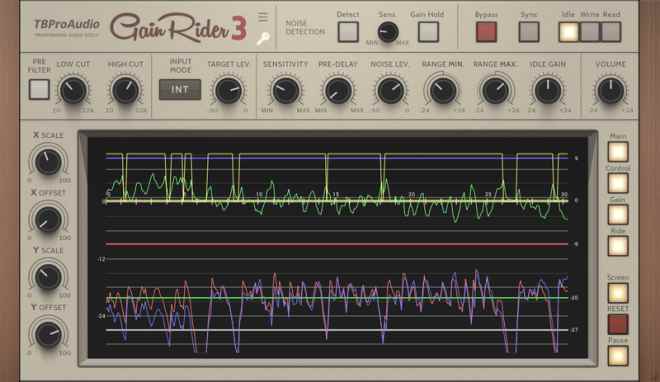Click the noise detection Sens knob
Image resolution: width=660 pixels, height=382 pixels.
pyautogui.click(x=388, y=32)
